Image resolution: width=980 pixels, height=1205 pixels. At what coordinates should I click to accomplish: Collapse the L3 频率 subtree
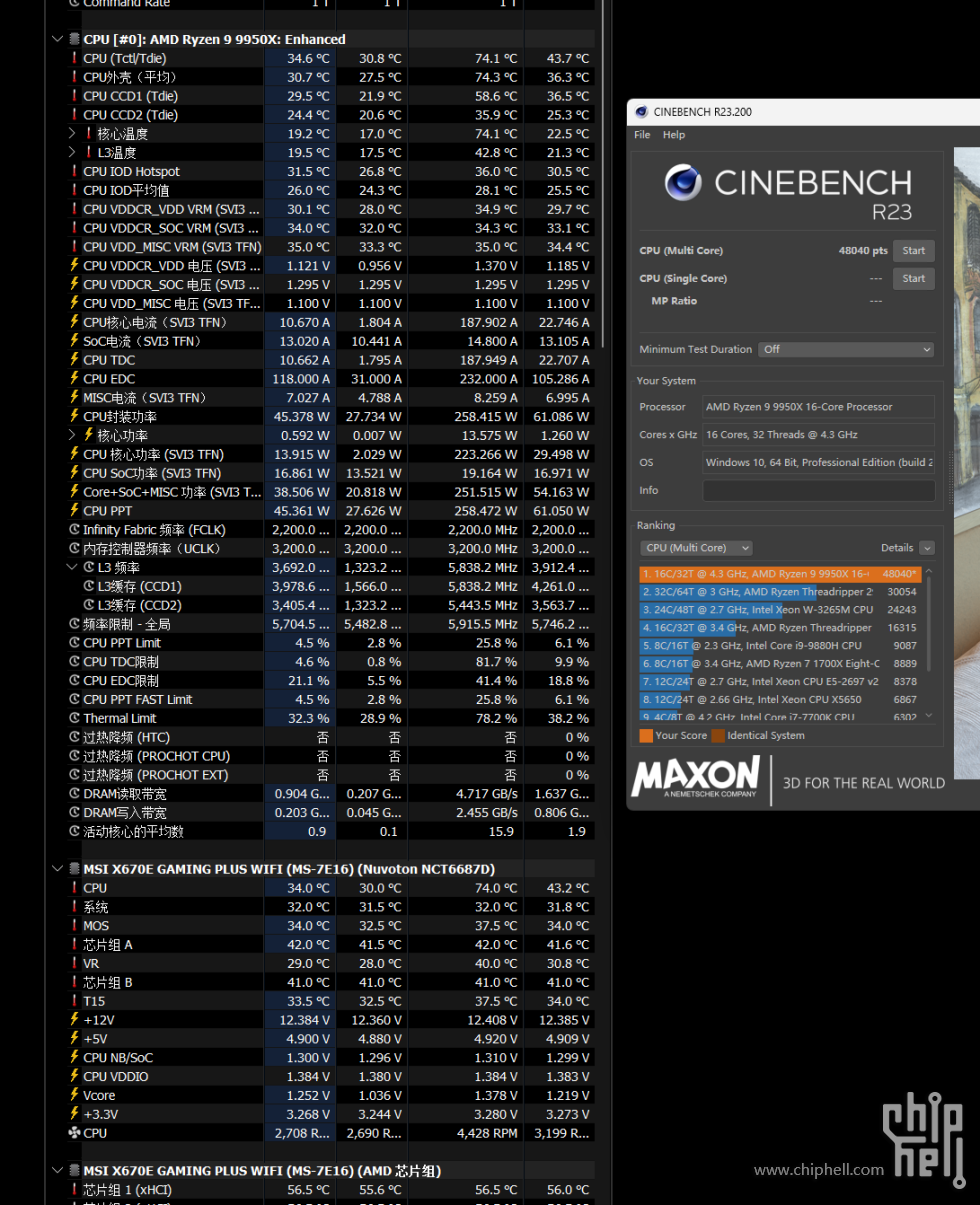tap(72, 567)
